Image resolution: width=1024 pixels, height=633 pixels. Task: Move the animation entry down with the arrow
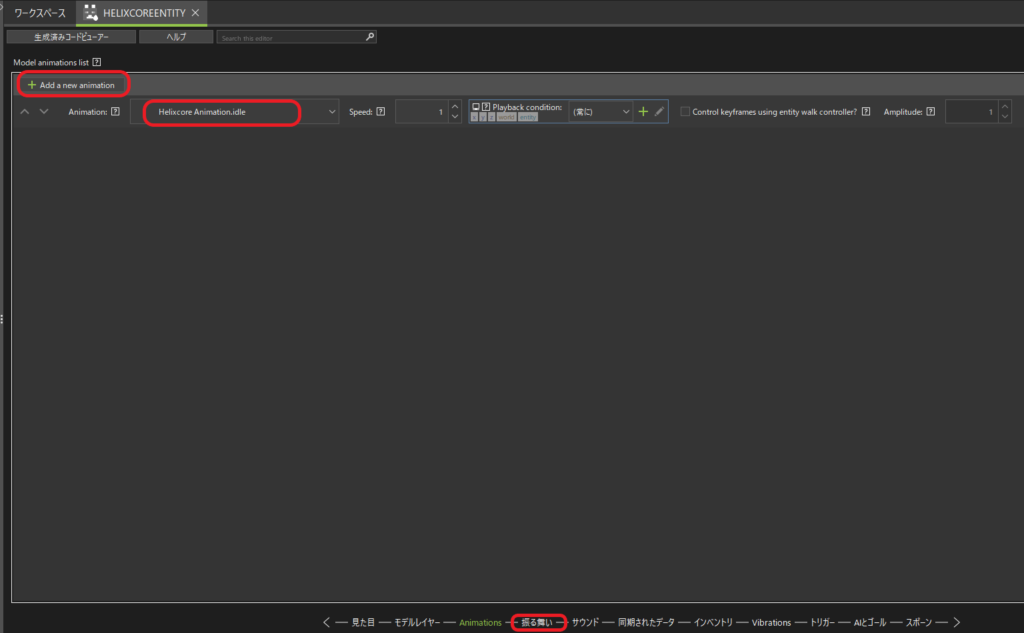(43, 112)
